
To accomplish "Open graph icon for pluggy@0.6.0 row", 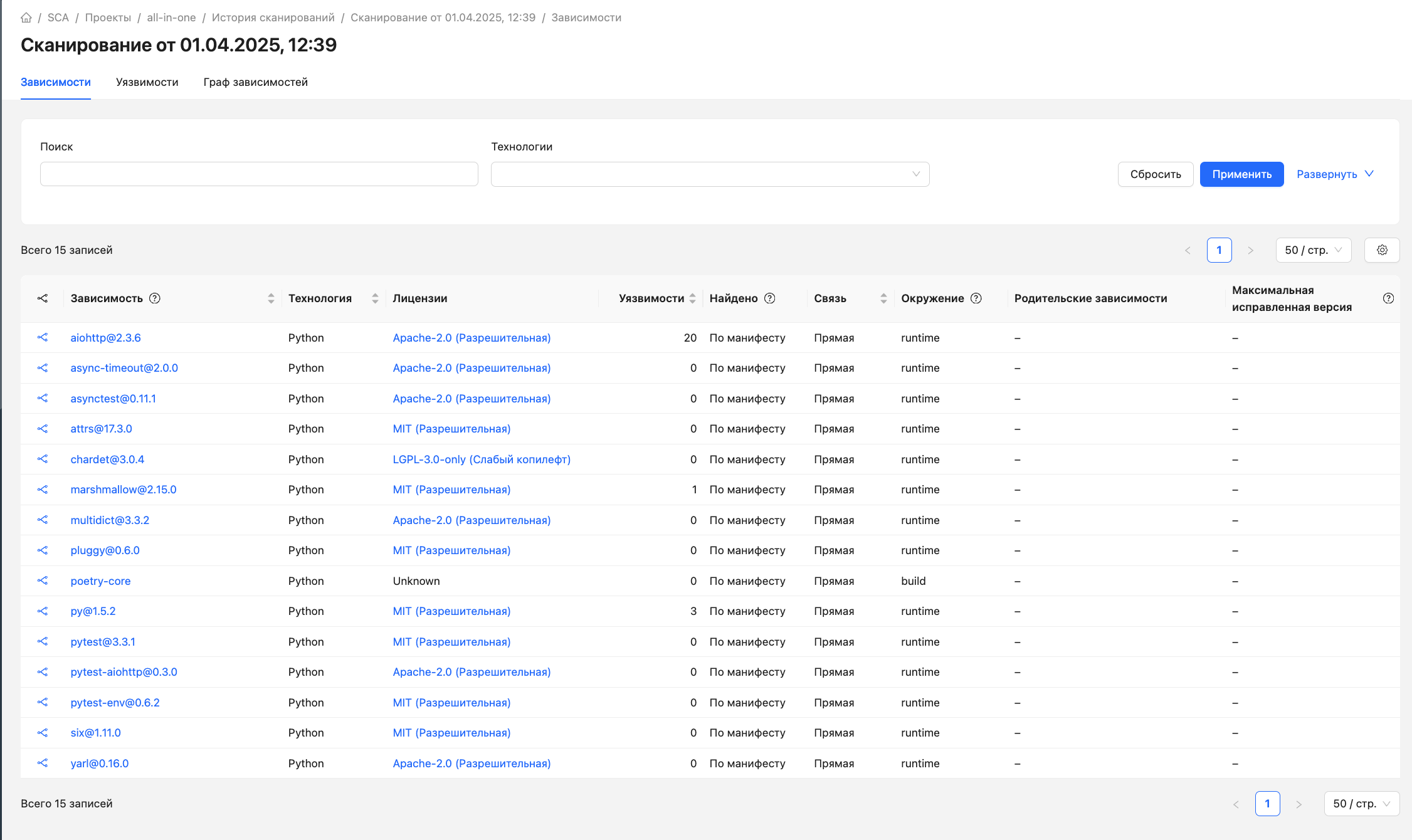I will [43, 550].
